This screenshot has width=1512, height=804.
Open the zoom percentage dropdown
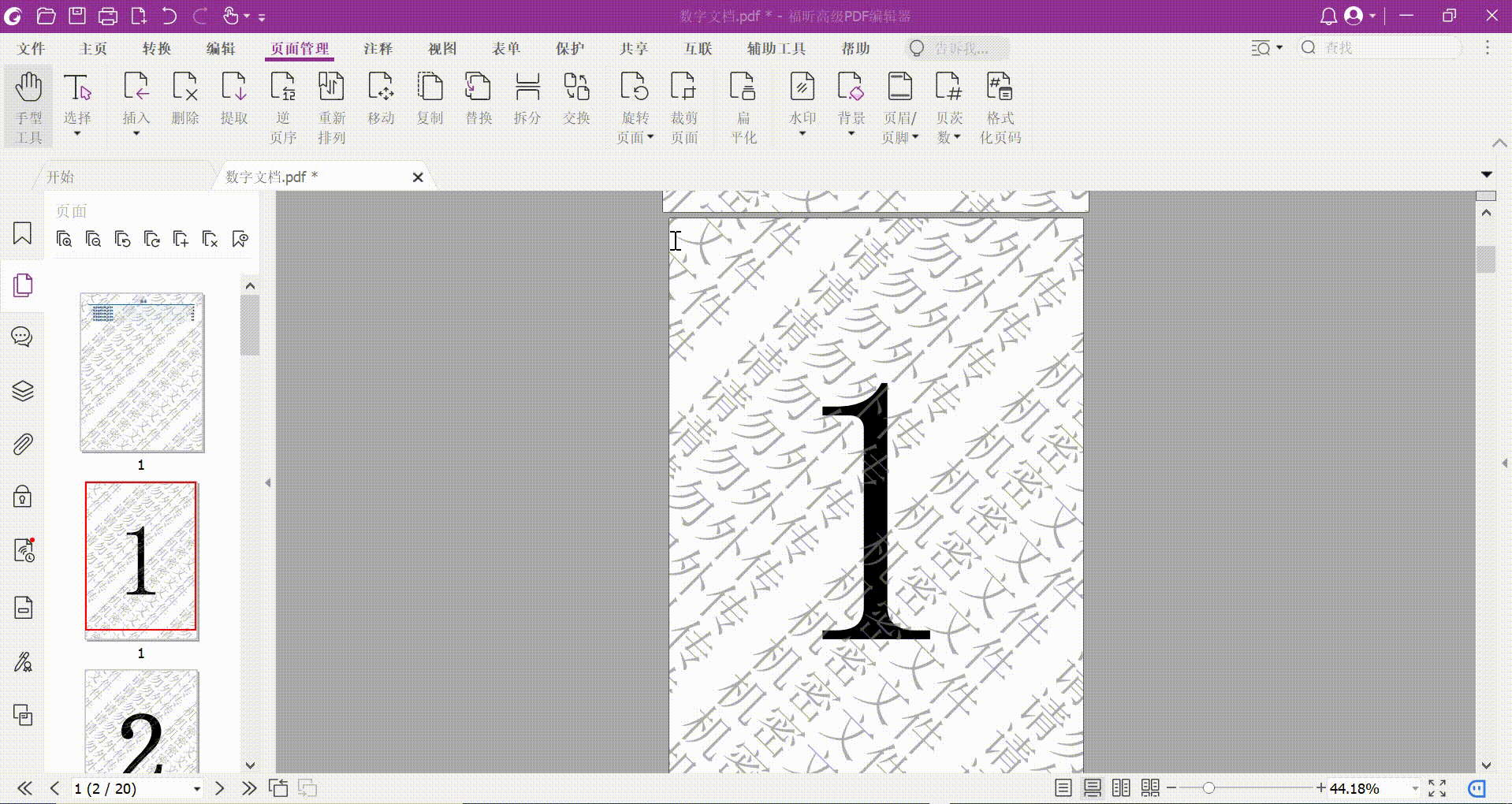1415,788
